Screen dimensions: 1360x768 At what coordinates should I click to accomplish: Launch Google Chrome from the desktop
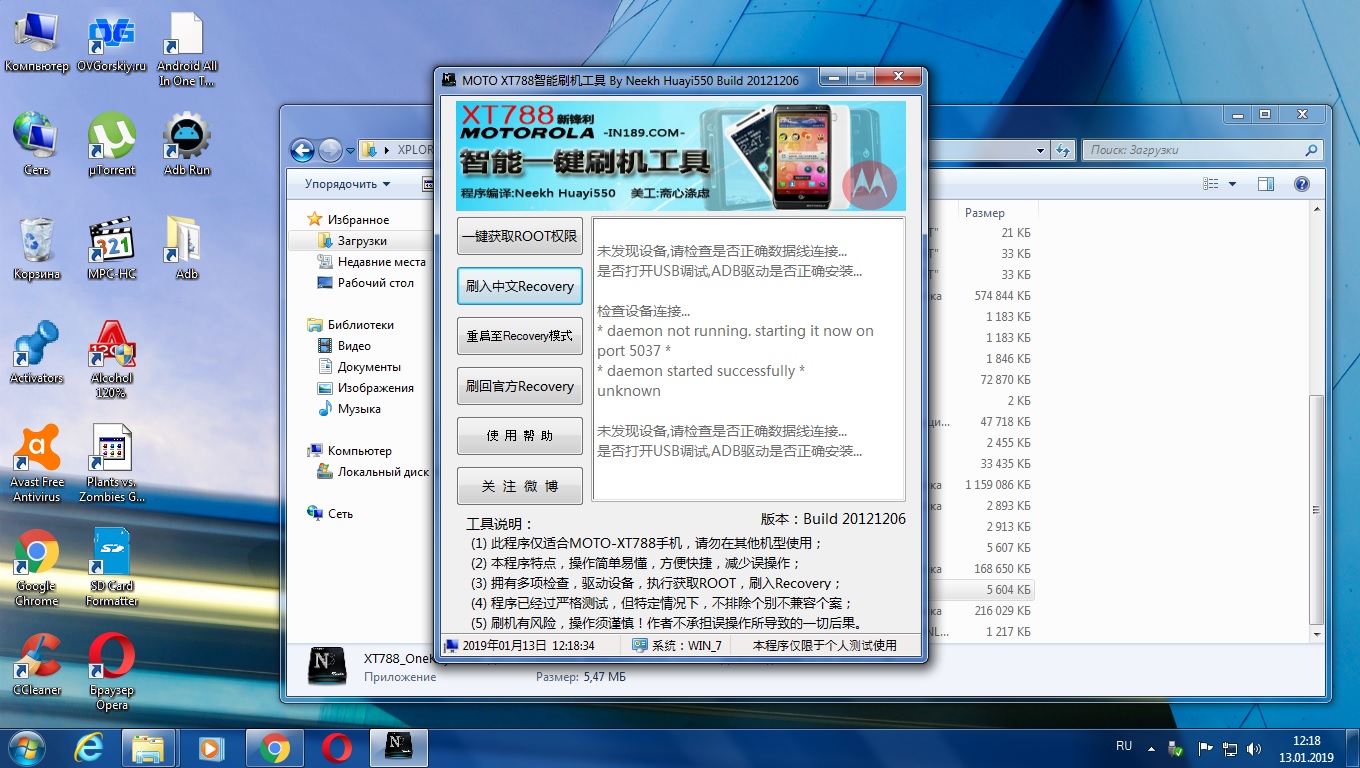pyautogui.click(x=37, y=567)
